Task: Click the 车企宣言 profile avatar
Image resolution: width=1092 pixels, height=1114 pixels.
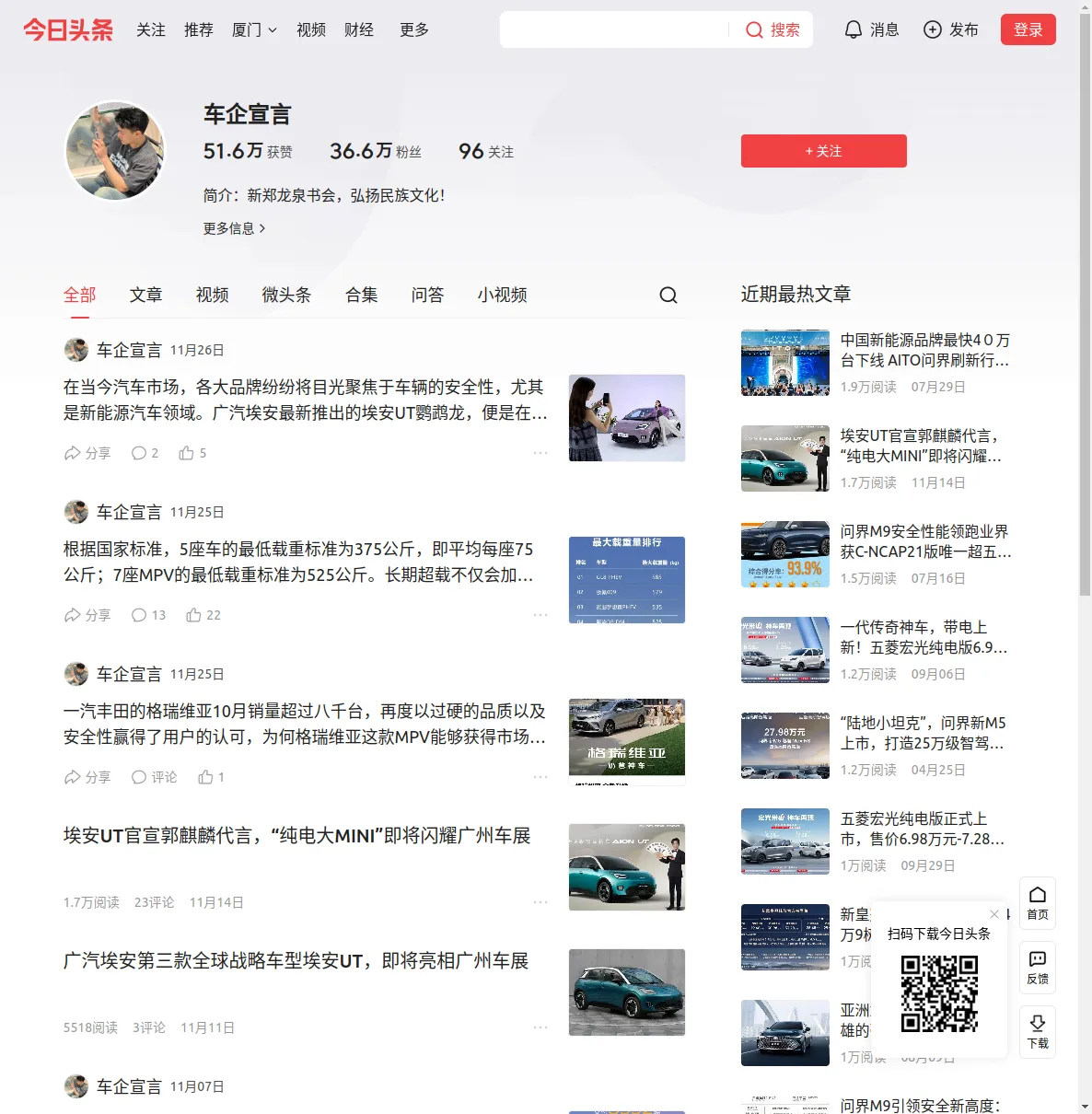Action: (115, 151)
